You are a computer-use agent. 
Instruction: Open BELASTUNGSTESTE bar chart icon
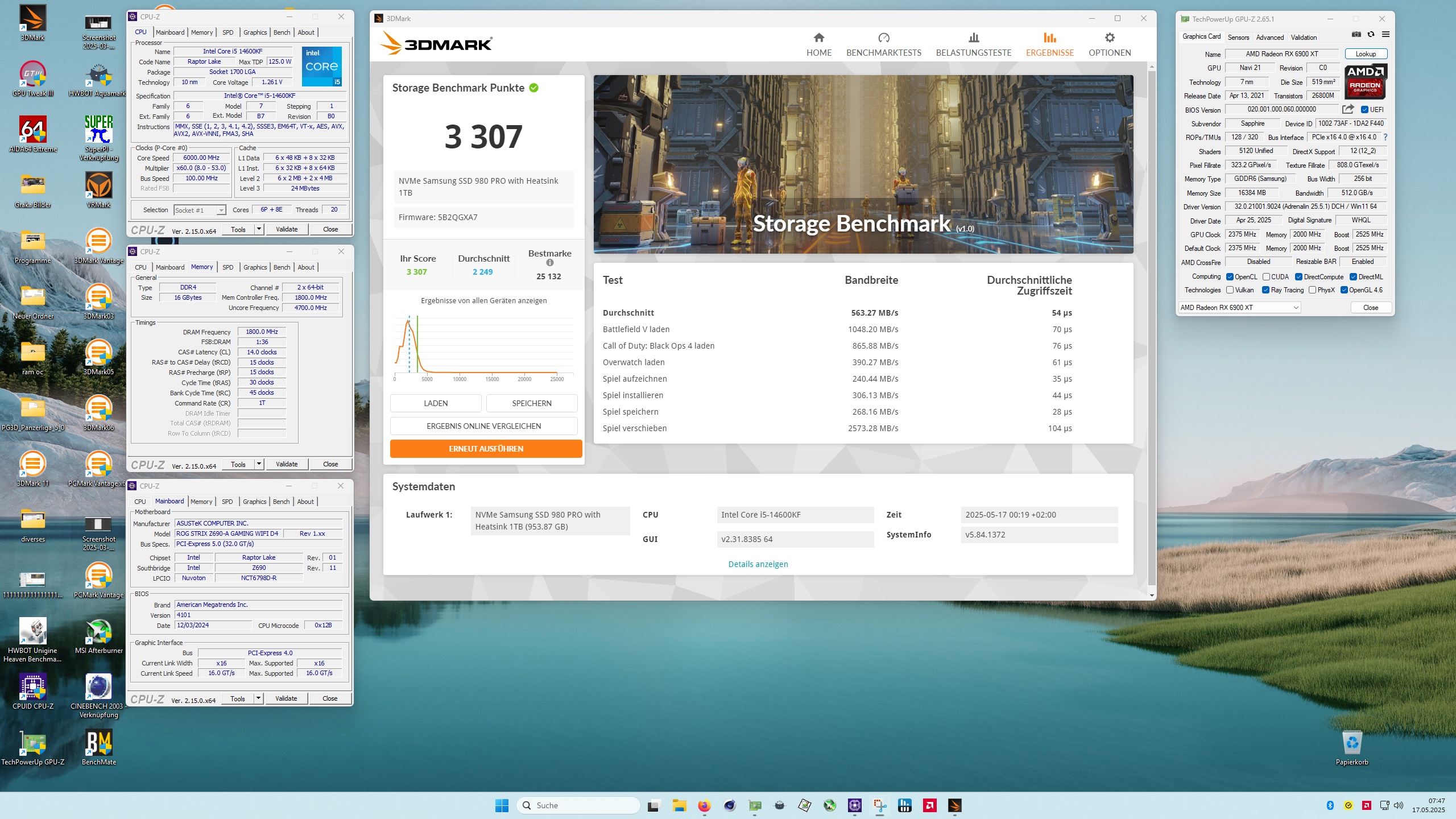[974, 38]
